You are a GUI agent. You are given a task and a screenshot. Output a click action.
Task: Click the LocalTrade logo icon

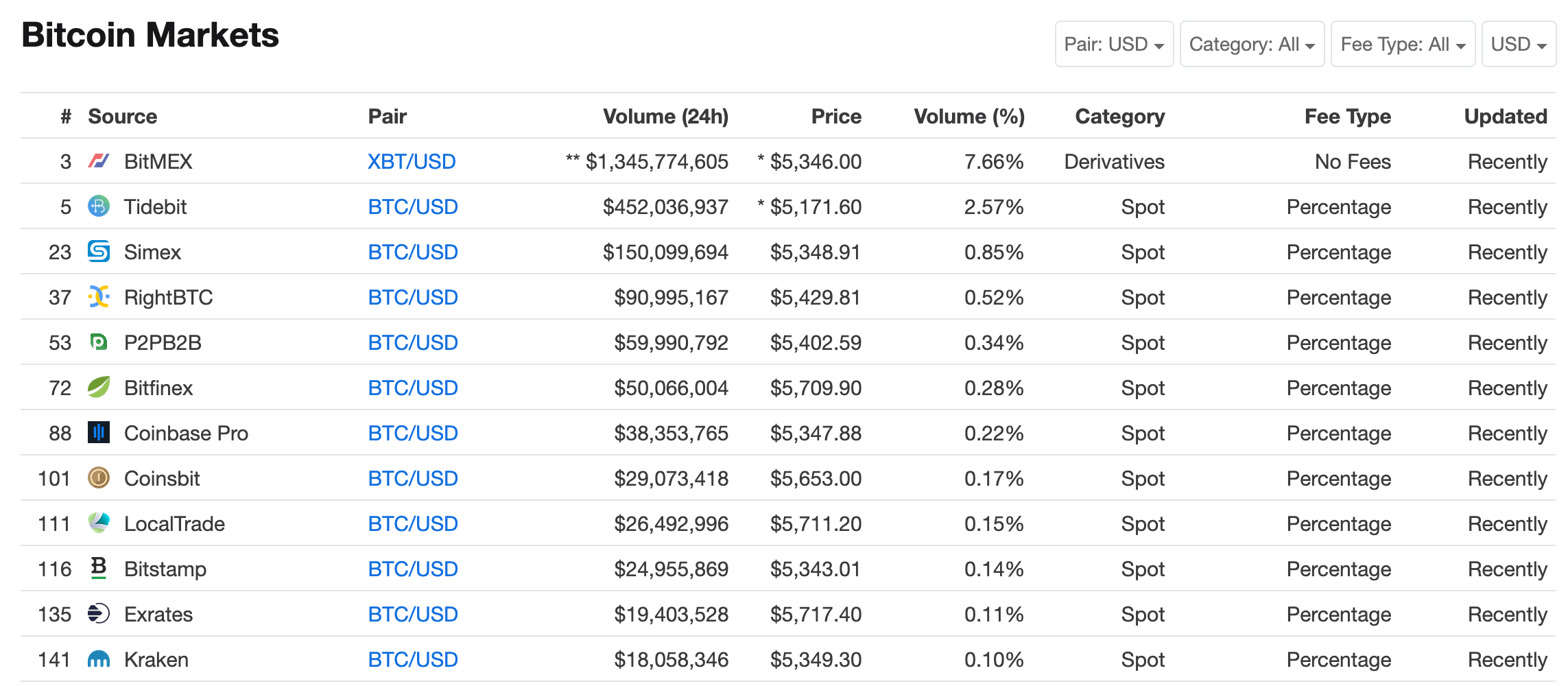click(99, 523)
